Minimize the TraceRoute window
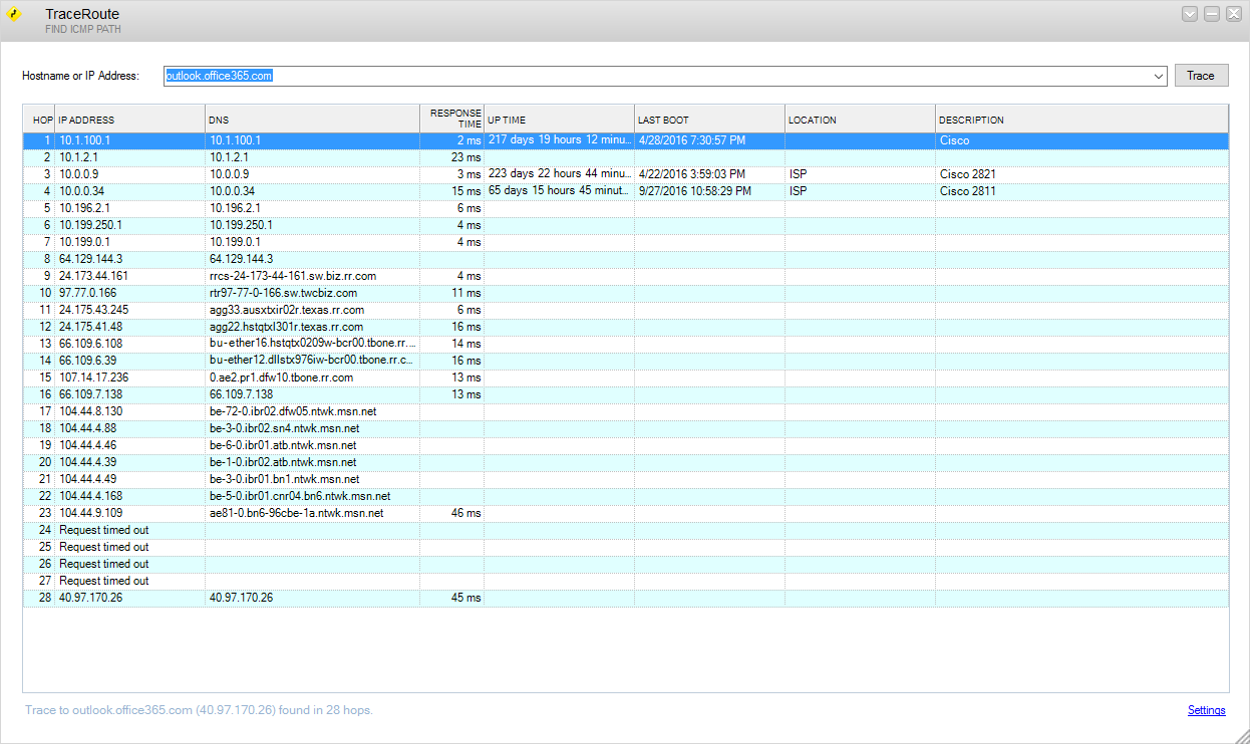The image size is (1250, 745). pyautogui.click(x=1213, y=14)
